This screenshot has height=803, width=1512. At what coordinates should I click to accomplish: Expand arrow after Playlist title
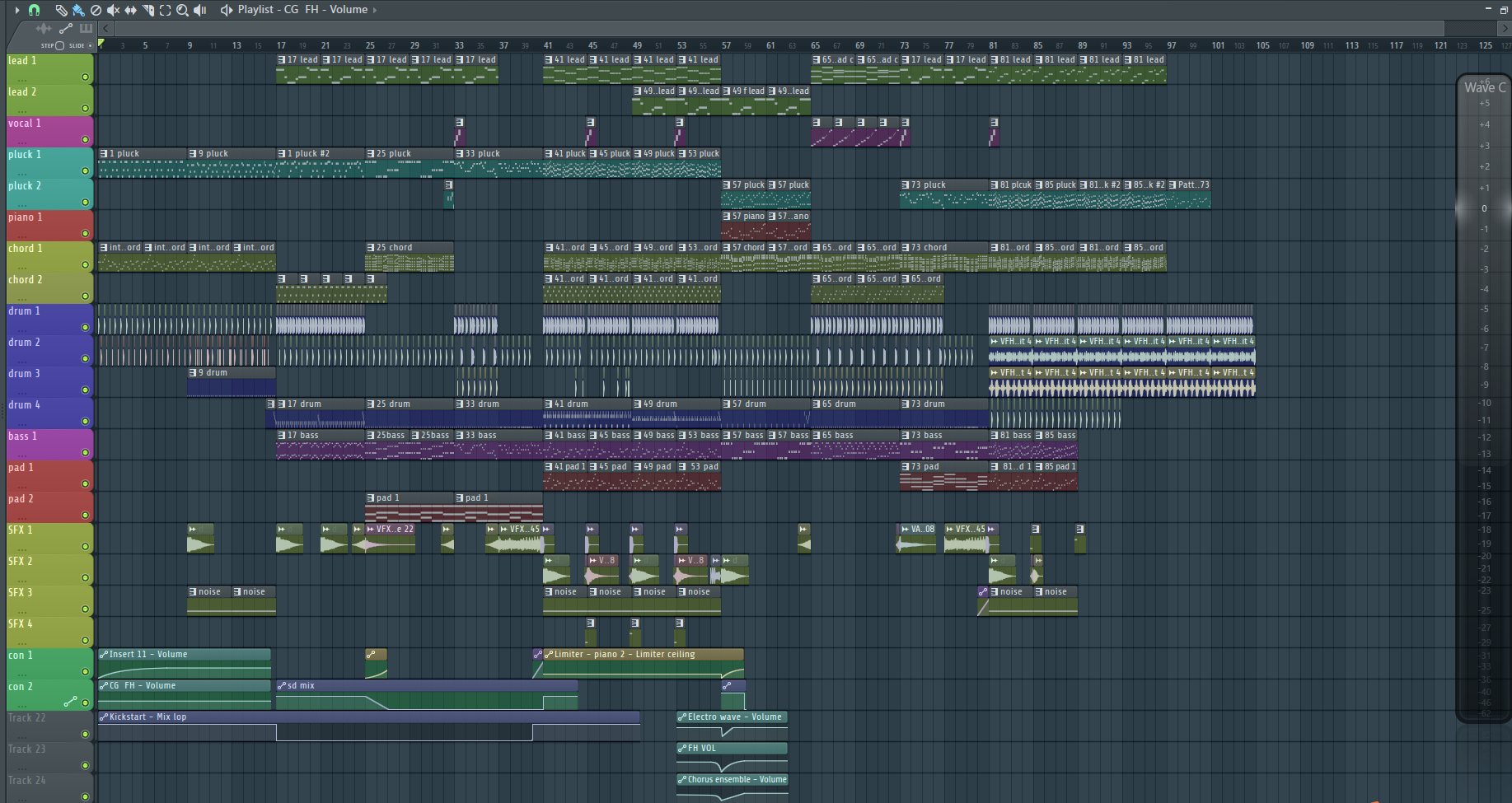pyautogui.click(x=375, y=10)
